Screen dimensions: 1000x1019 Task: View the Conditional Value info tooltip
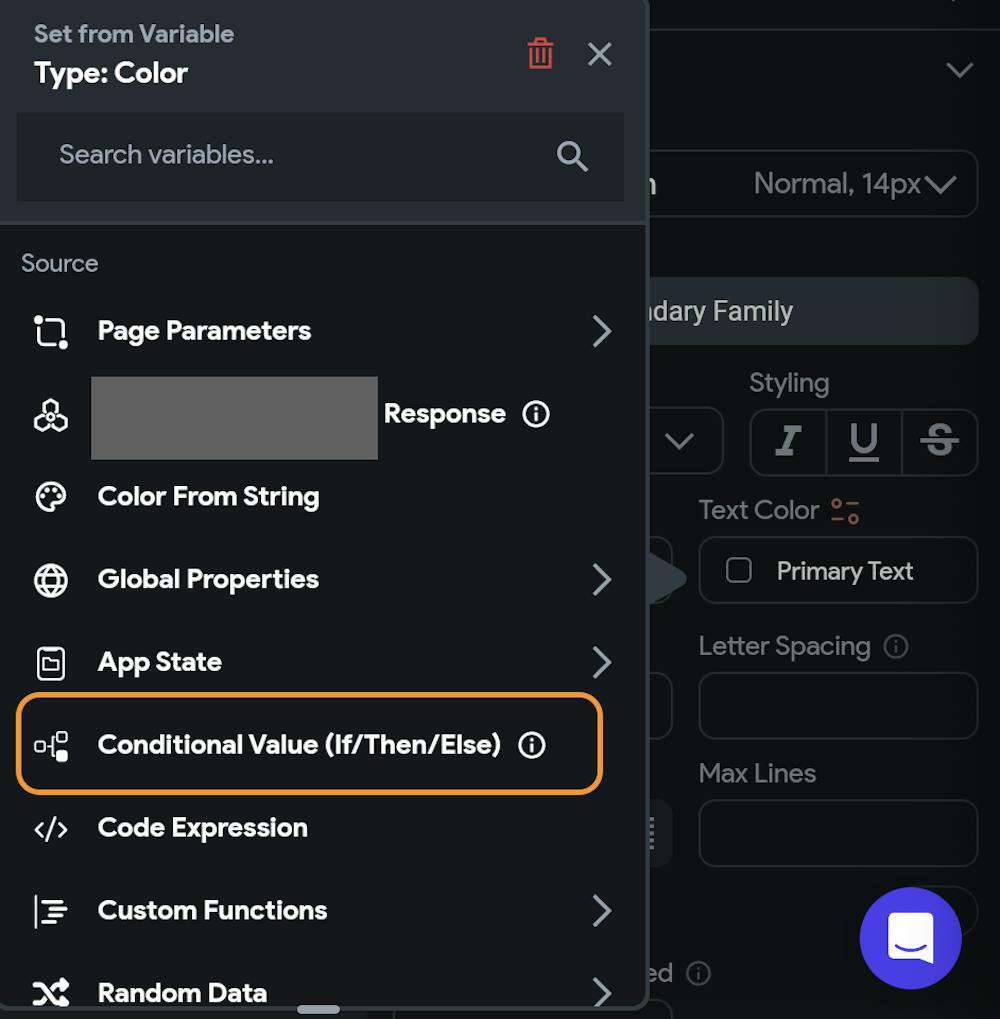pos(532,745)
